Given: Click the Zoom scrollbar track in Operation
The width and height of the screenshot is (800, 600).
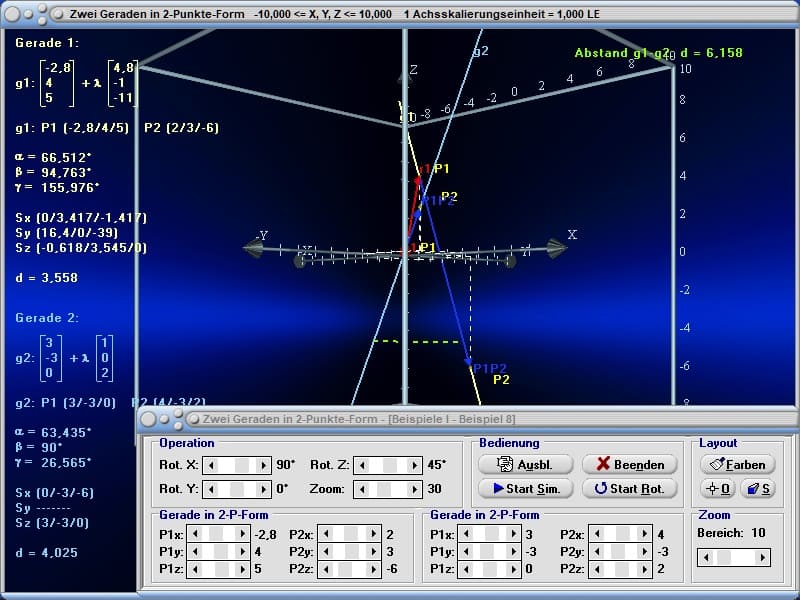Looking at the screenshot, I should 388,489.
